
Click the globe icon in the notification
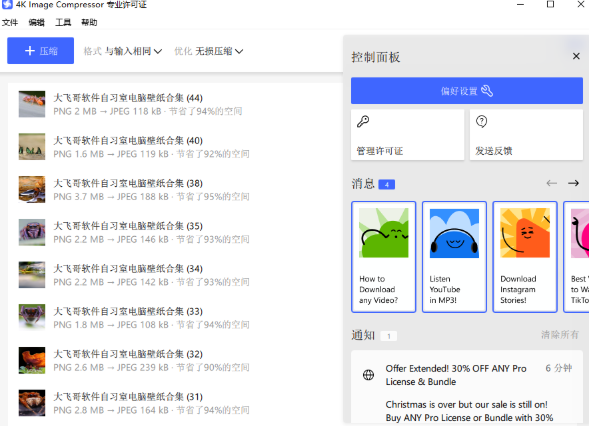tap(369, 375)
